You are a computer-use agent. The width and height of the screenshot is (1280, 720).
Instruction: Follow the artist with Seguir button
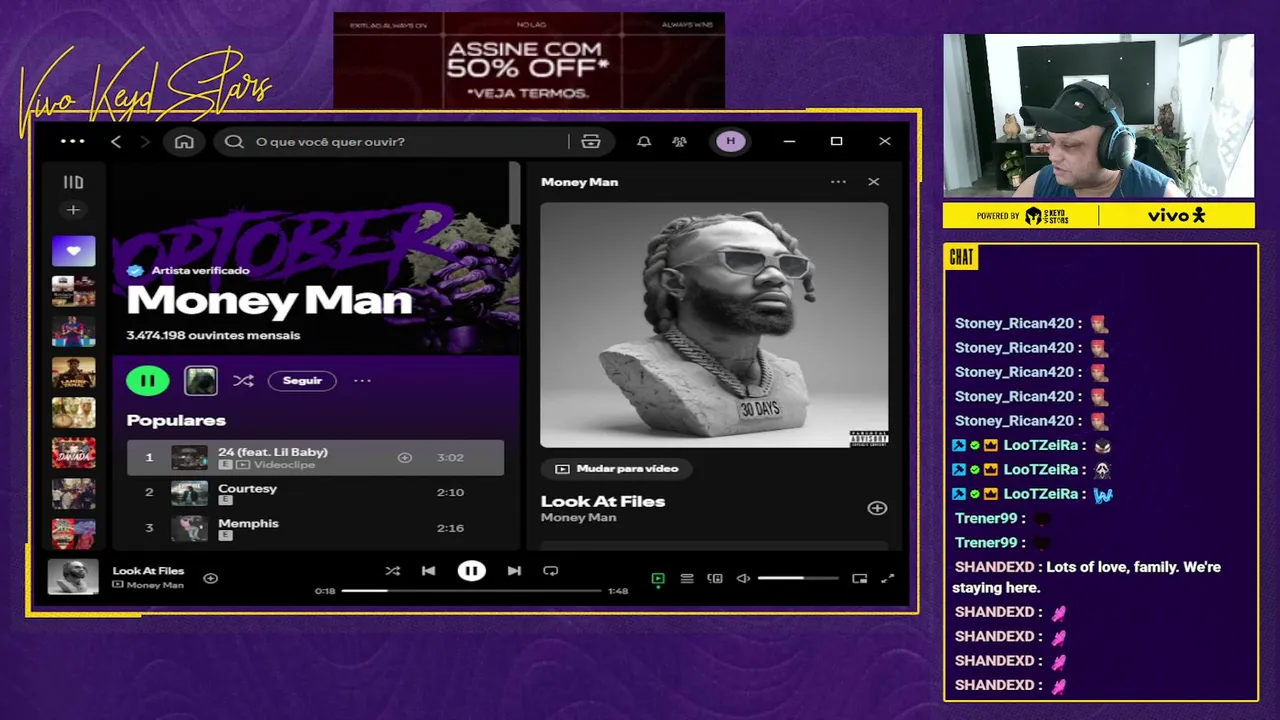click(x=302, y=380)
